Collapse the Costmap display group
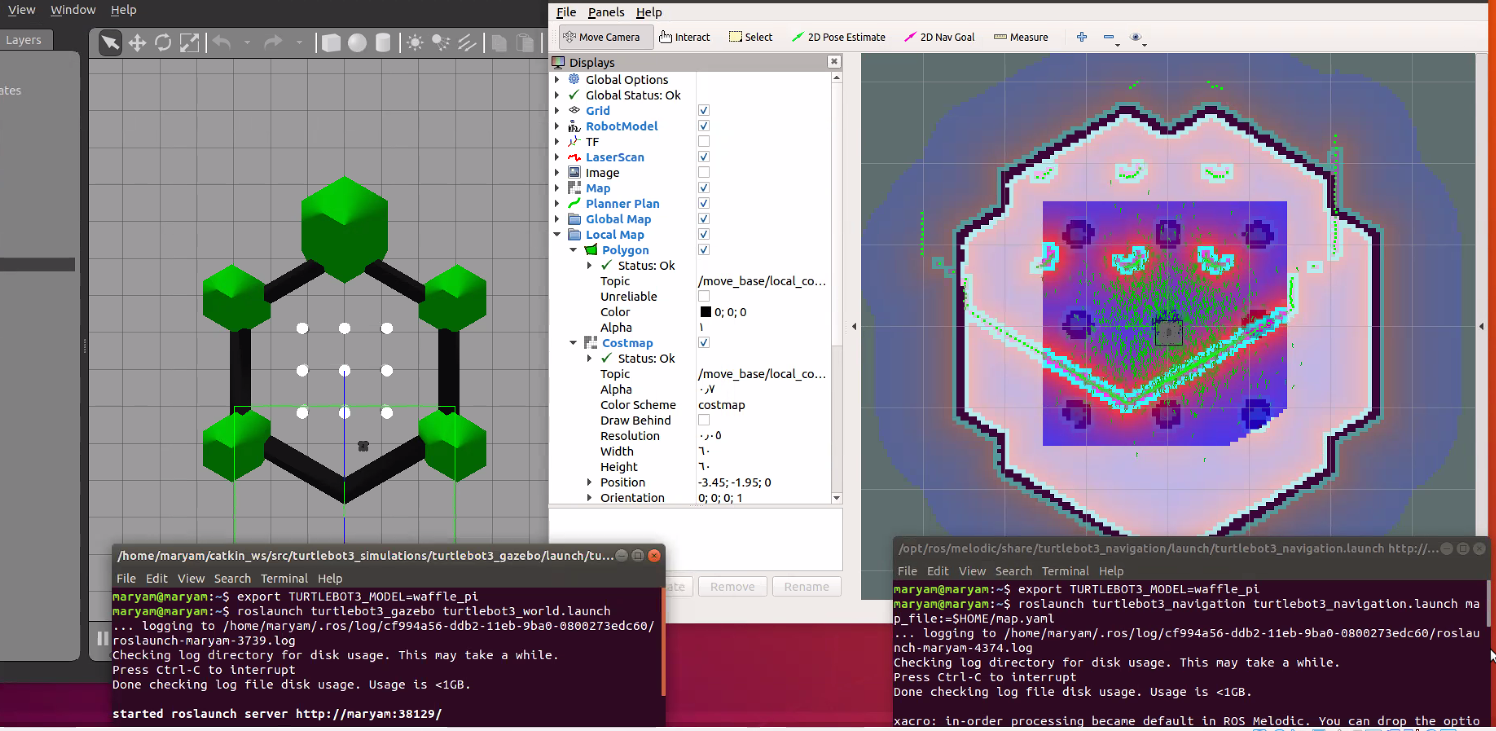 click(573, 343)
